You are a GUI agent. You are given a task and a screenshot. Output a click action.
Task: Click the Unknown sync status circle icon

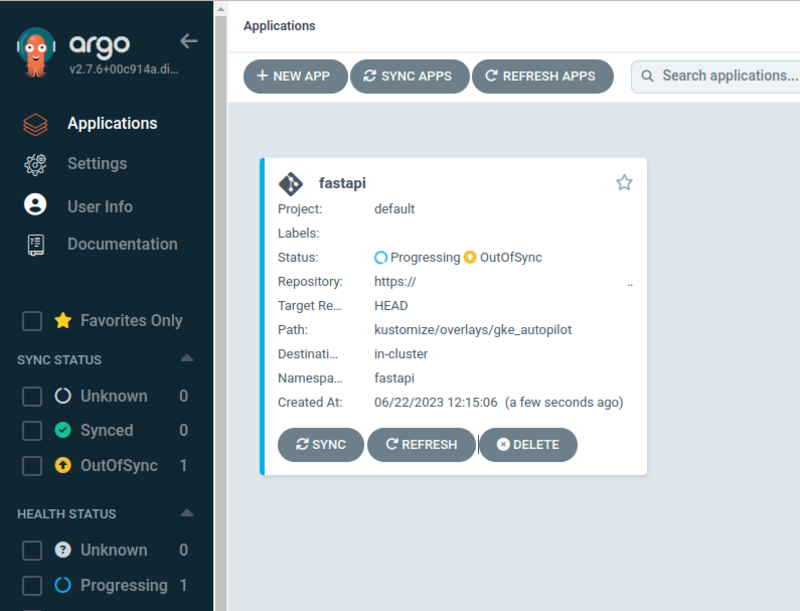tap(63, 396)
